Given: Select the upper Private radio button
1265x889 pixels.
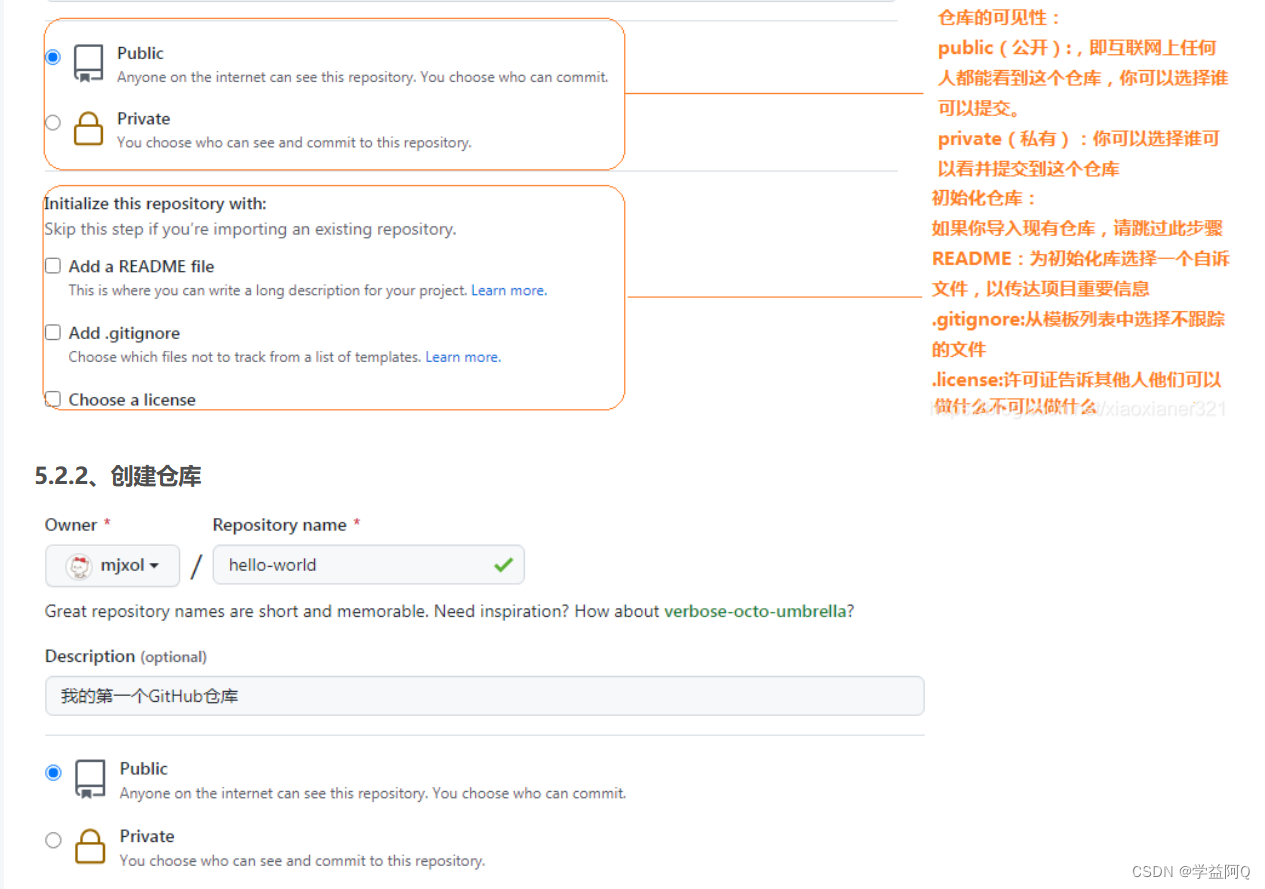Looking at the screenshot, I should click(x=53, y=123).
